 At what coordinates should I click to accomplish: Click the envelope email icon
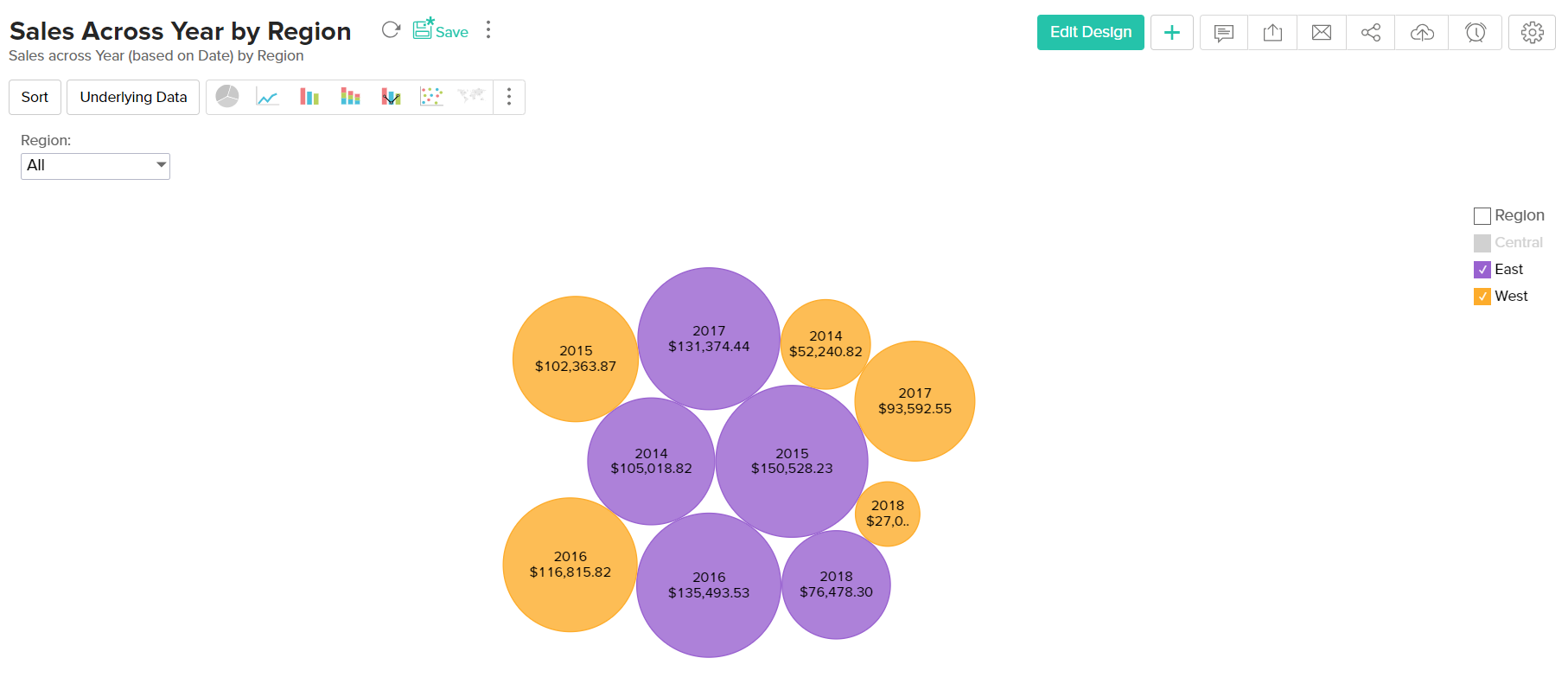tap(1321, 33)
